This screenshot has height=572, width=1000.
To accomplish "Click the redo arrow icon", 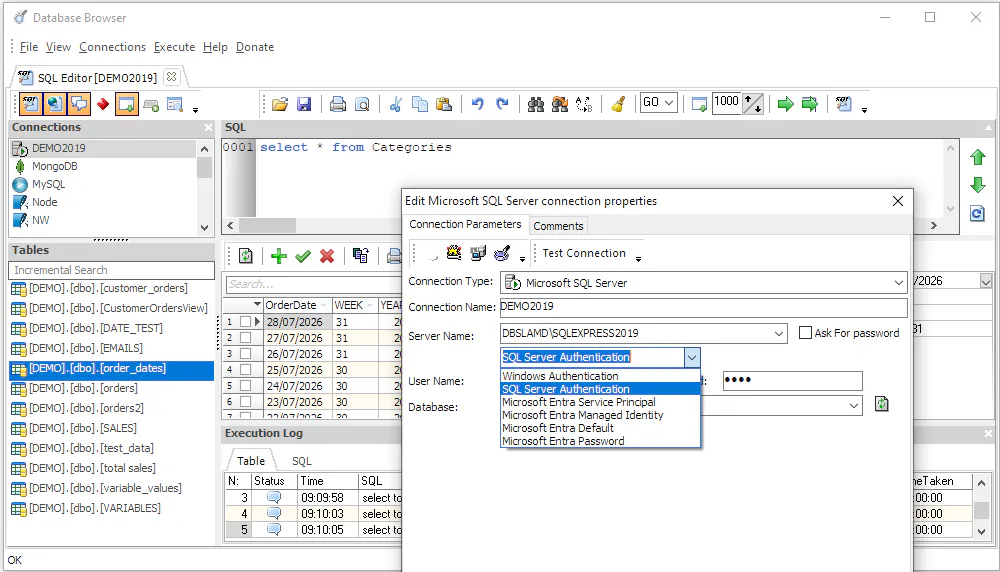I will tap(502, 104).
